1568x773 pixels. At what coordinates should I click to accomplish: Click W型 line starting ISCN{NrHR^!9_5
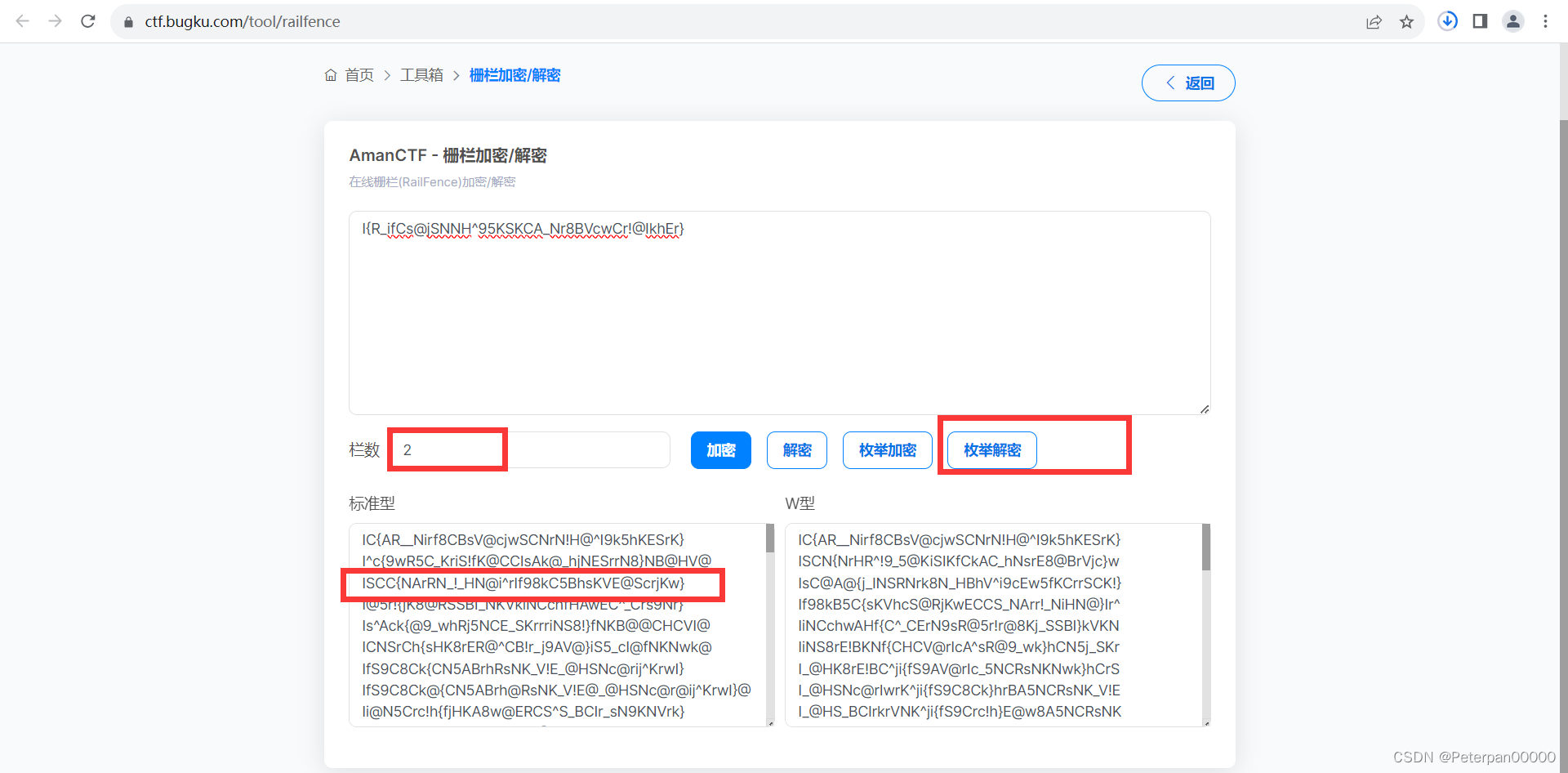tap(959, 561)
